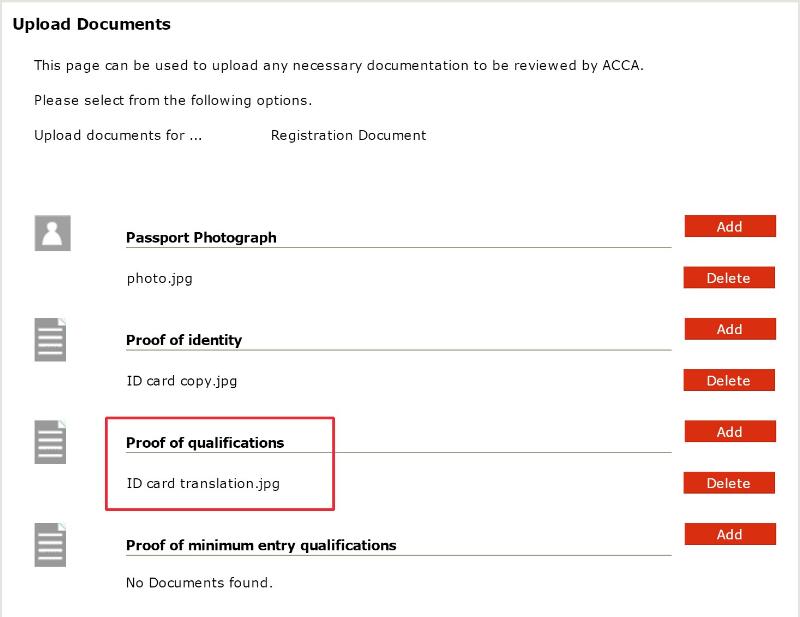Screen dimensions: 800x617
Task: Click the Proof of minimum entry qualifications heading
Action: pos(261,545)
